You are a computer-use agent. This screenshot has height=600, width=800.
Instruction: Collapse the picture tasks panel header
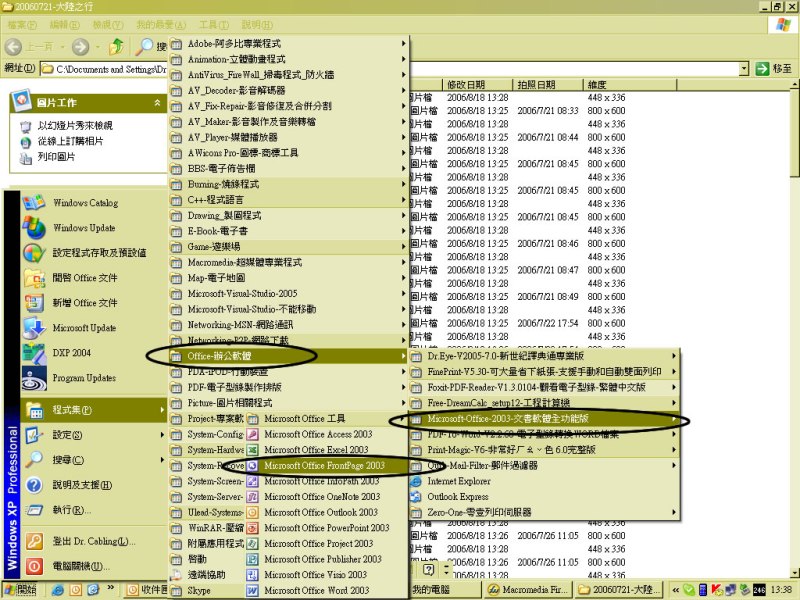click(x=157, y=103)
